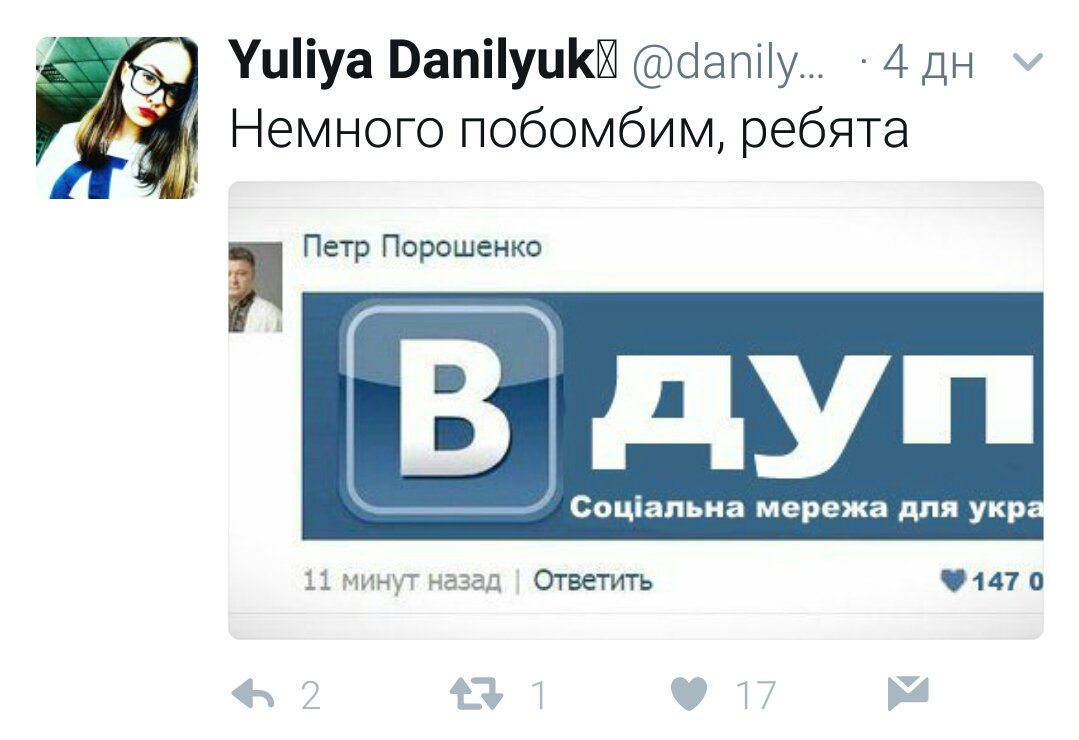Click Петр Порошенко's name in the image
This screenshot has height=740, width=1079.
[422, 246]
